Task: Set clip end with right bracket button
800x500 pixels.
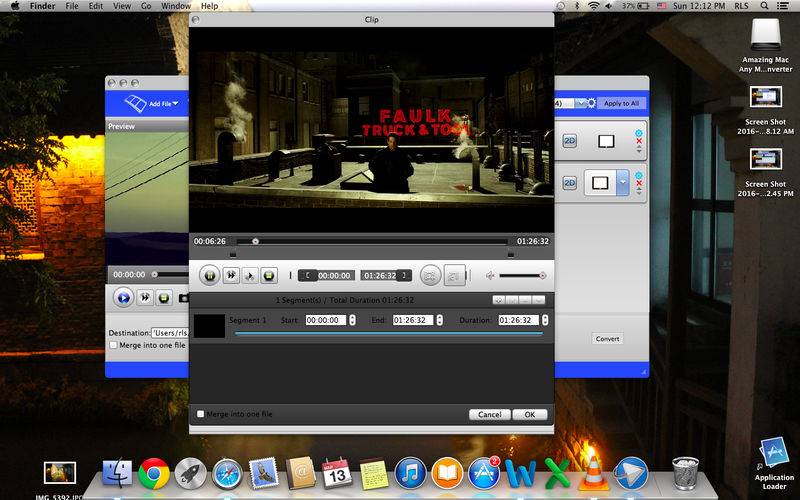Action: point(404,276)
